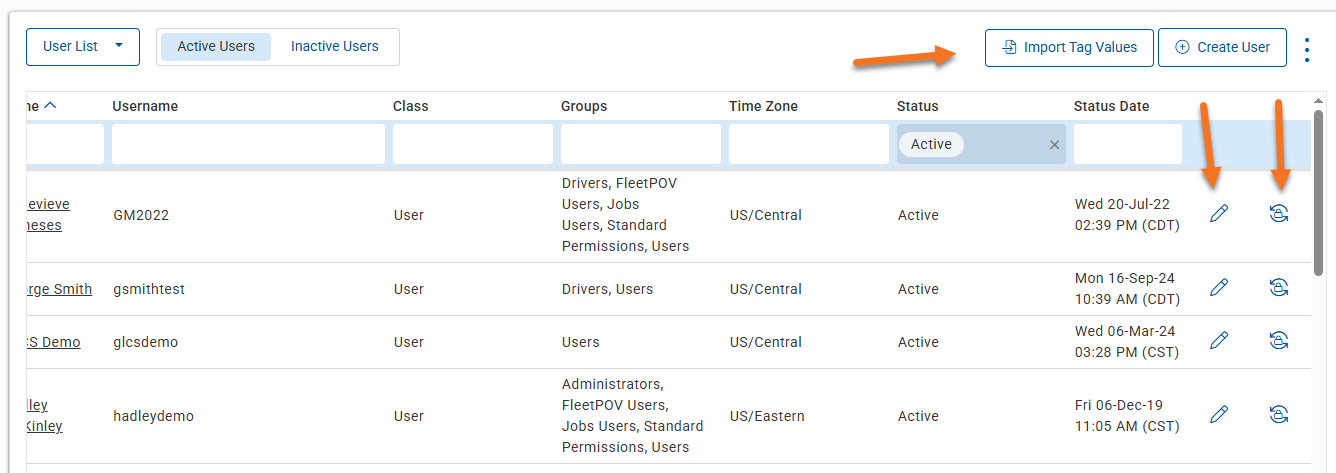This screenshot has height=473, width=1336.
Task: Sort by Status Date column header
Action: (1111, 106)
